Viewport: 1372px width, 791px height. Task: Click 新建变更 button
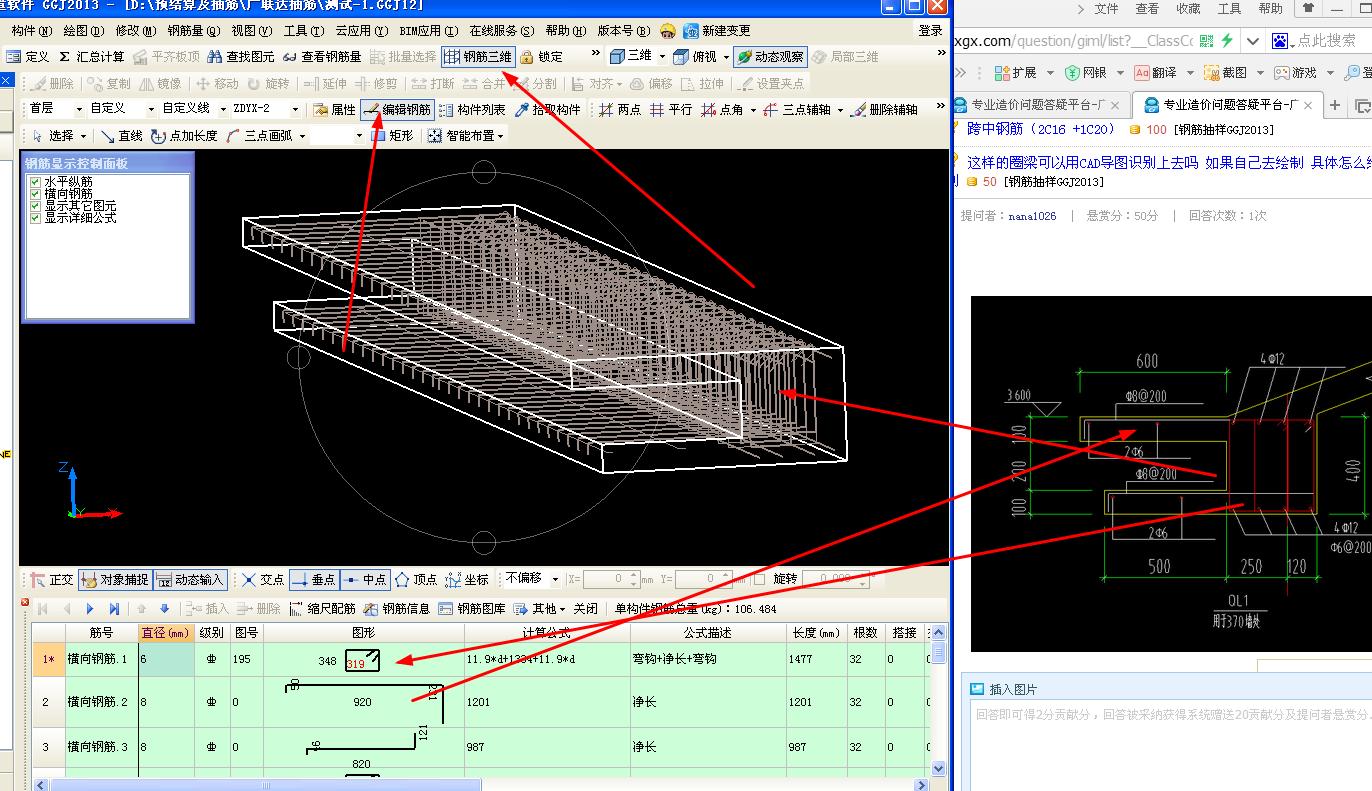point(717,31)
